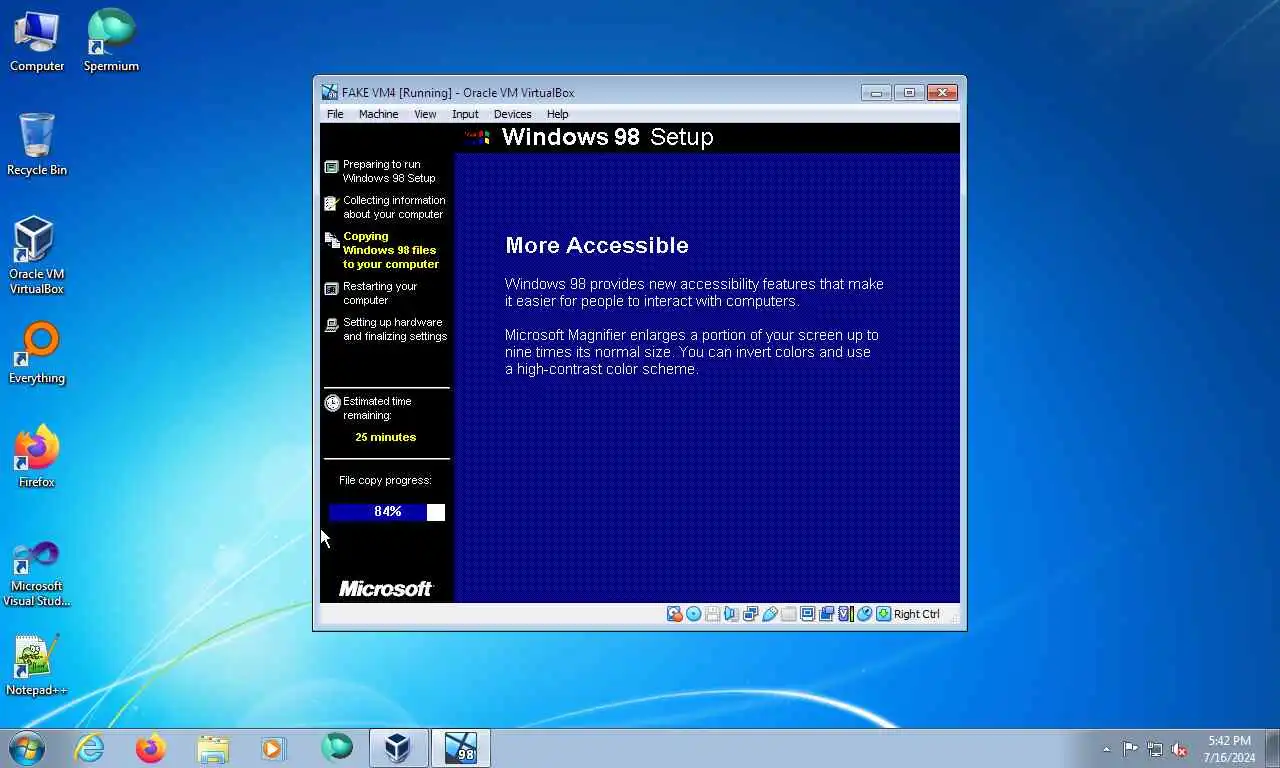Click the CPU virtualization indicator icon
This screenshot has height=768, width=1280.
pos(846,614)
